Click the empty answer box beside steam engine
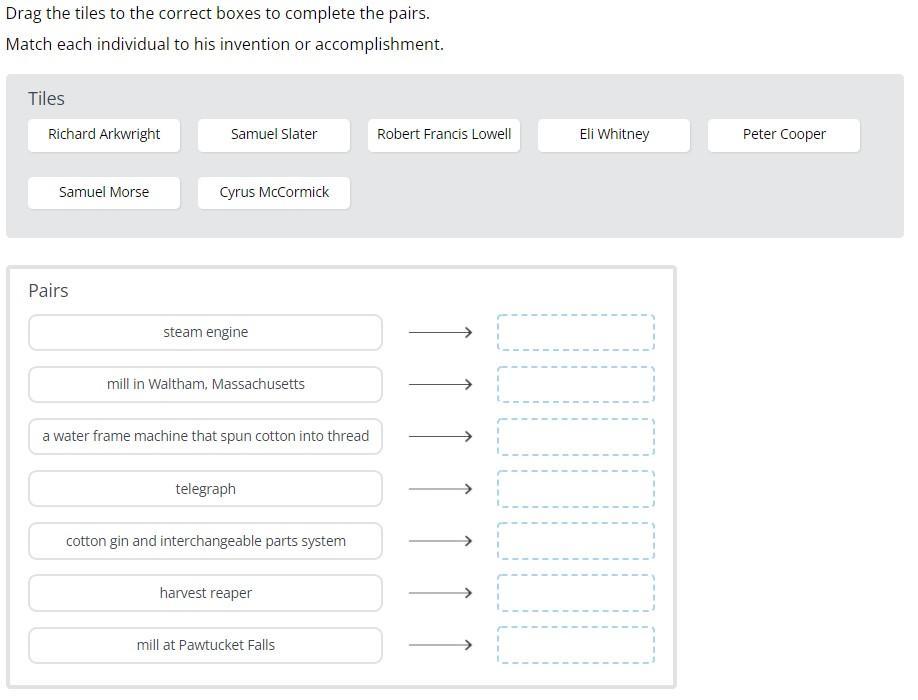This screenshot has width=918, height=700. 576,332
